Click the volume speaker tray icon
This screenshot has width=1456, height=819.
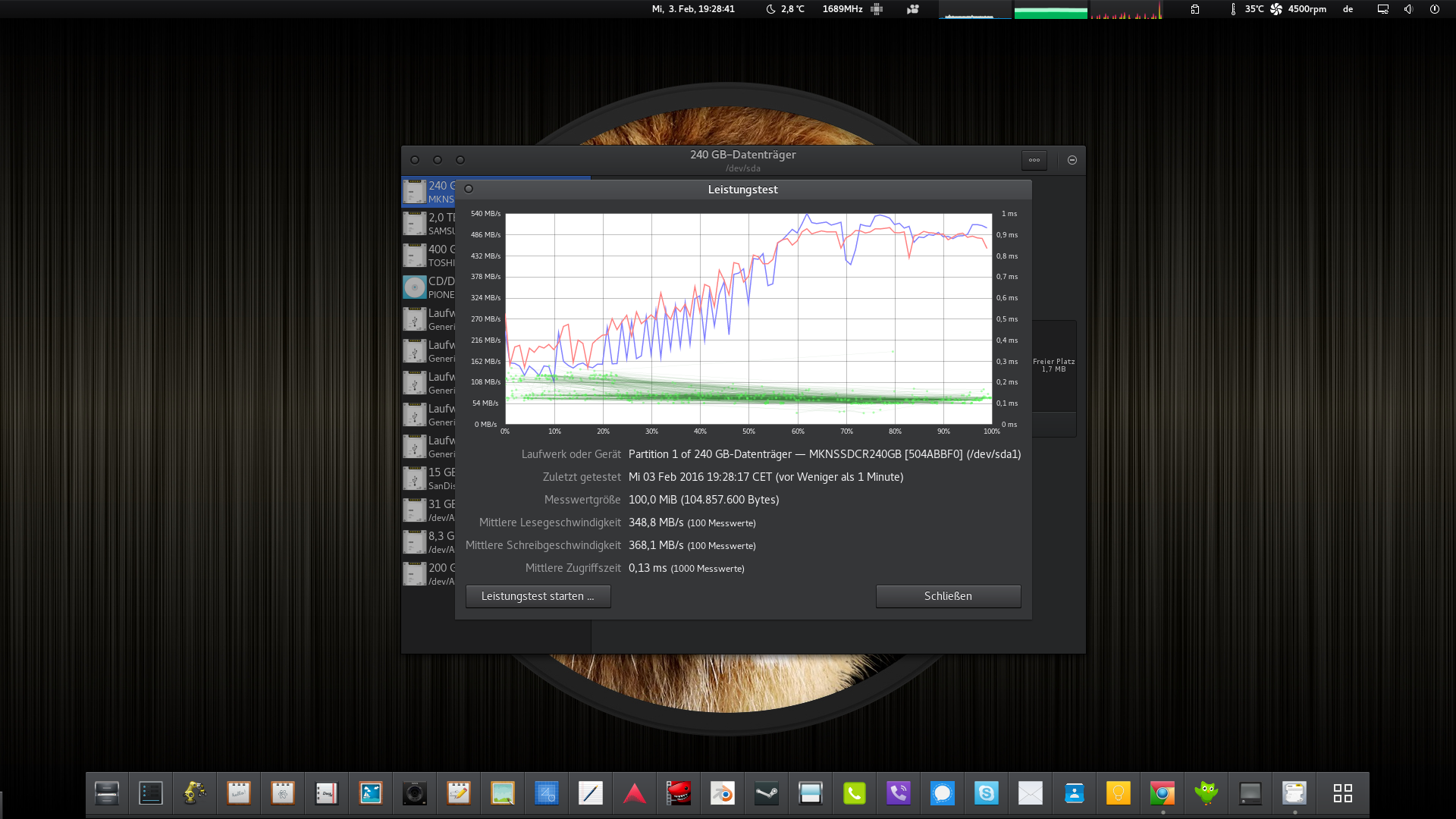pyautogui.click(x=1408, y=9)
